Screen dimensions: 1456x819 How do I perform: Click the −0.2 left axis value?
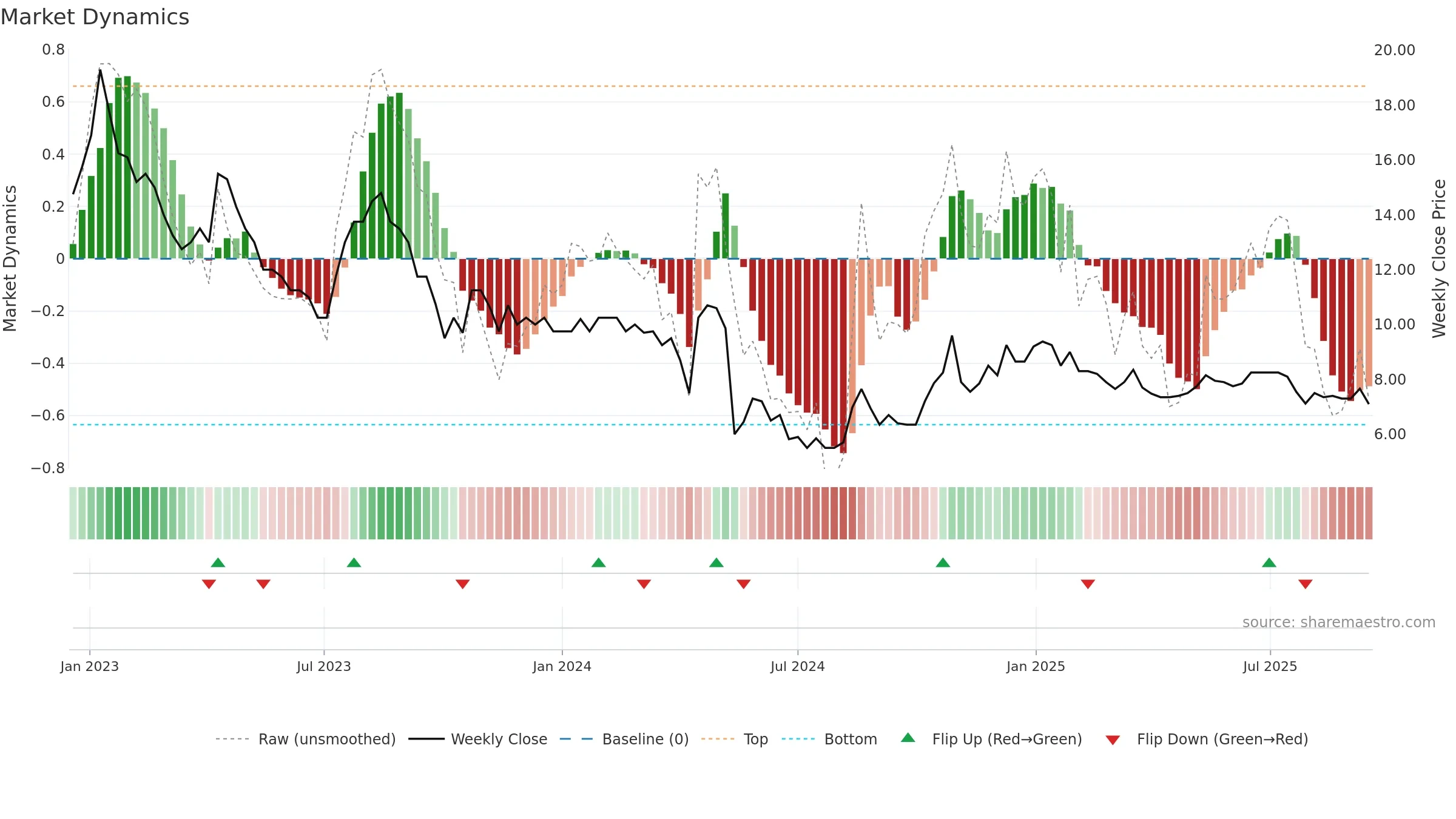tap(48, 311)
